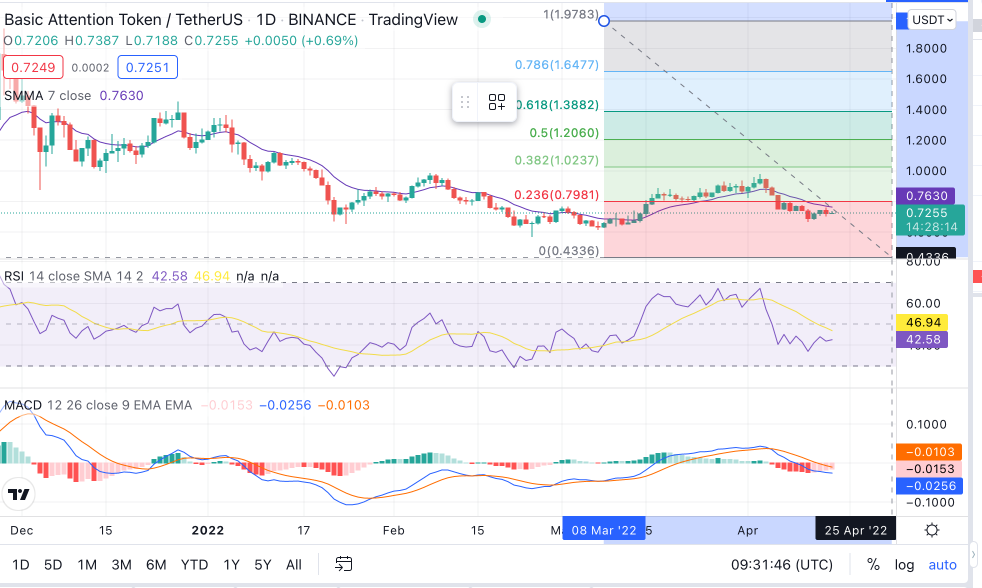Open the go-to-date calendar icon
This screenshot has height=588, width=982.
(343, 564)
